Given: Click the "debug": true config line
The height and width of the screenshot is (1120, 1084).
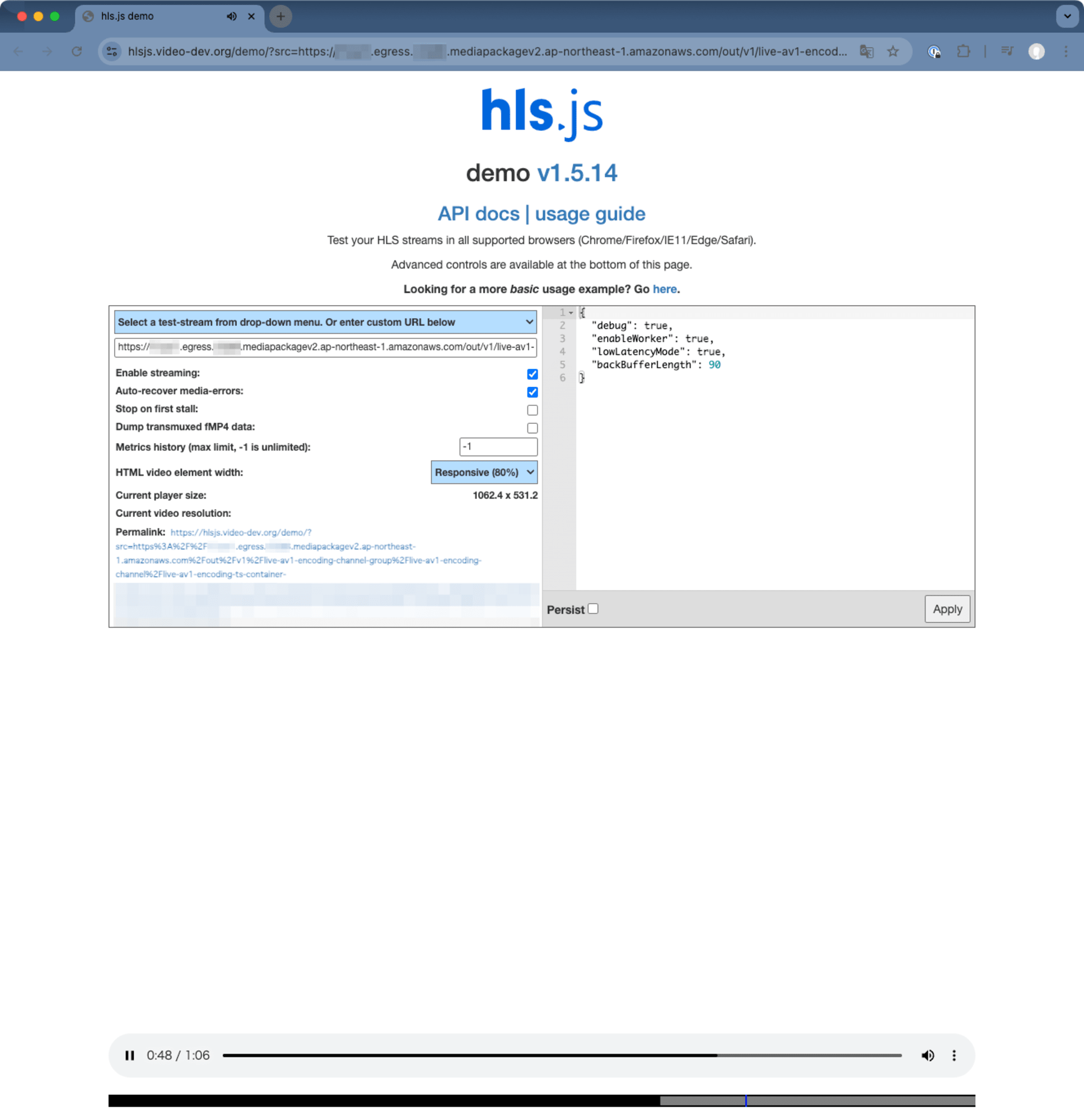Looking at the screenshot, I should (632, 325).
